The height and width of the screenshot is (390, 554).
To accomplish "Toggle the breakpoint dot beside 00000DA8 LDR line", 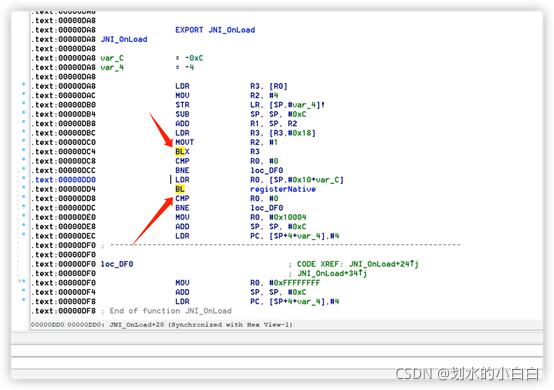I will click(x=24, y=84).
